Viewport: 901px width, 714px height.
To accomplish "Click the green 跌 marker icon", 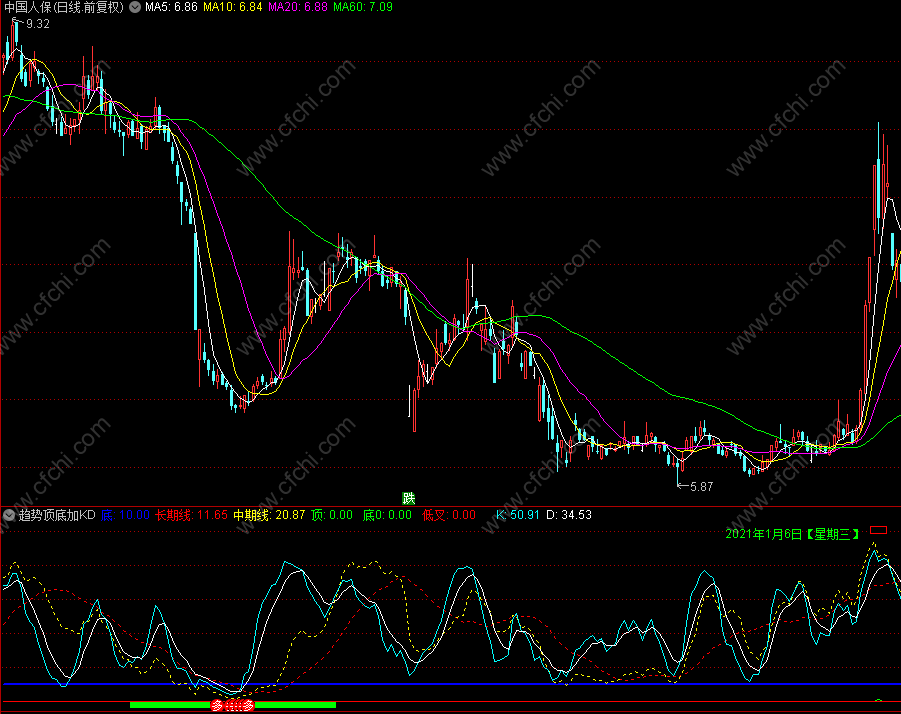I will point(409,498).
